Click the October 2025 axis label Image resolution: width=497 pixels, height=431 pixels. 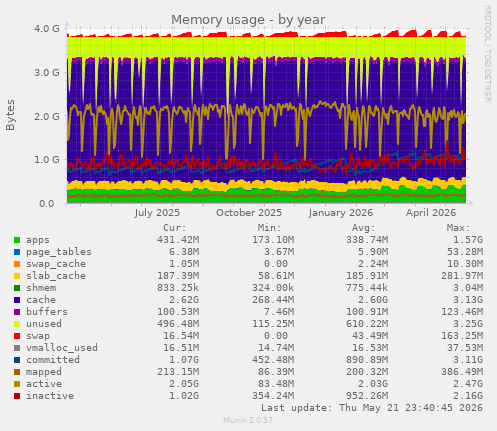(249, 213)
